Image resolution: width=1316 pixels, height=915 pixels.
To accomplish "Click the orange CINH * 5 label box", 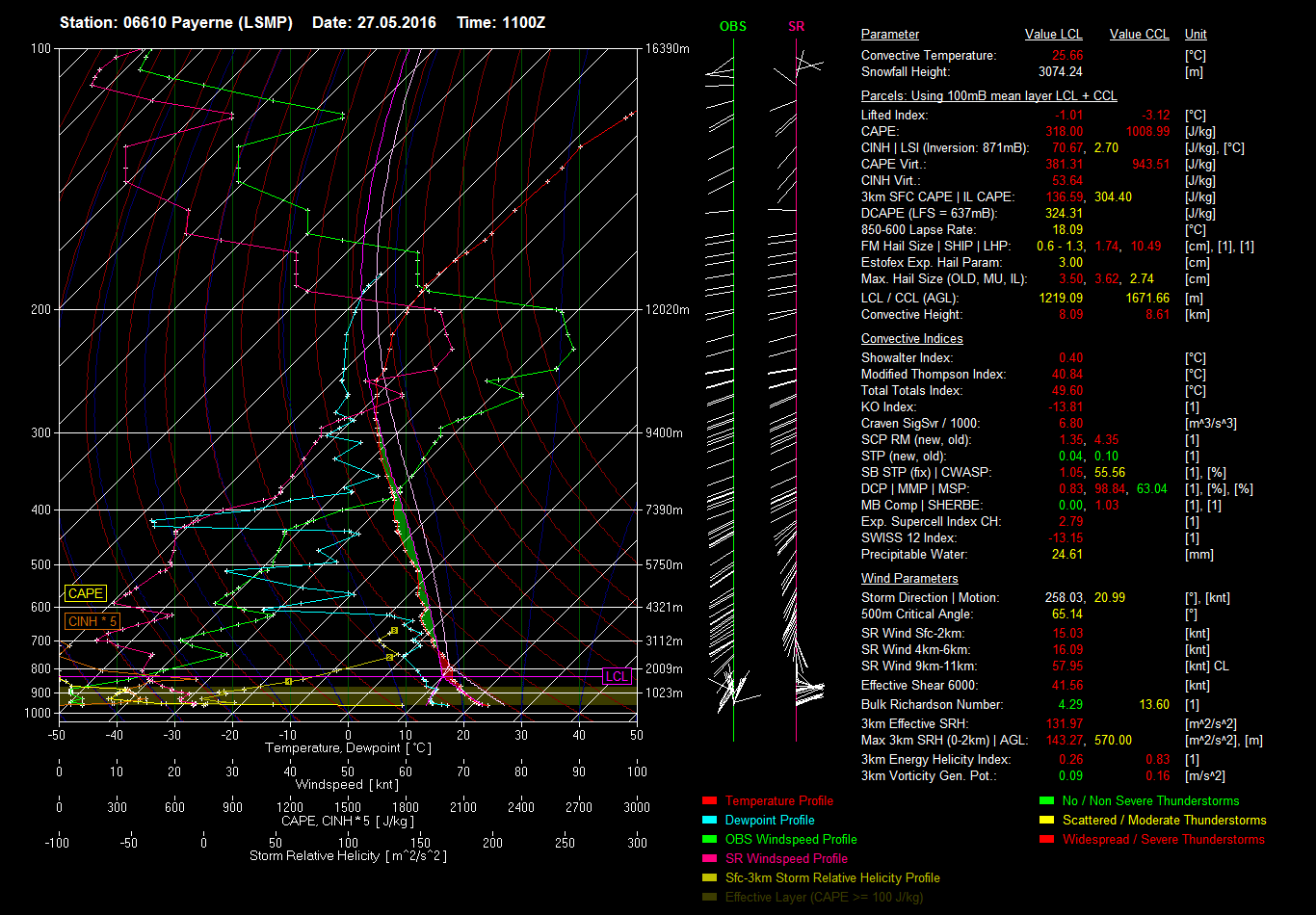I will [x=92, y=621].
